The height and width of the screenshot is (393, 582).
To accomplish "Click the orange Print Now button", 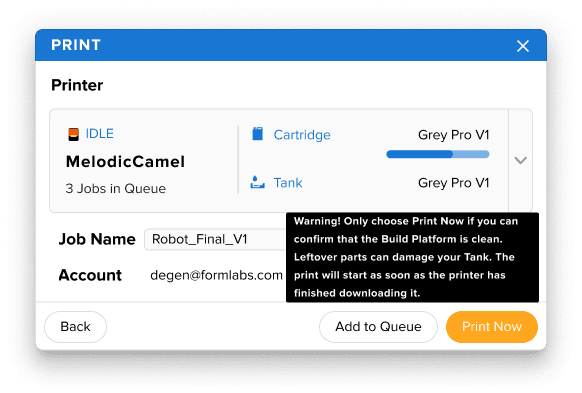I will 492,327.
